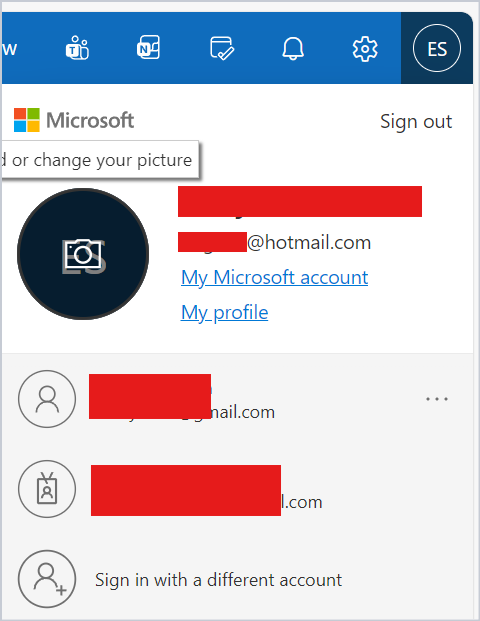
Task: Sign out of the account
Action: click(x=416, y=121)
